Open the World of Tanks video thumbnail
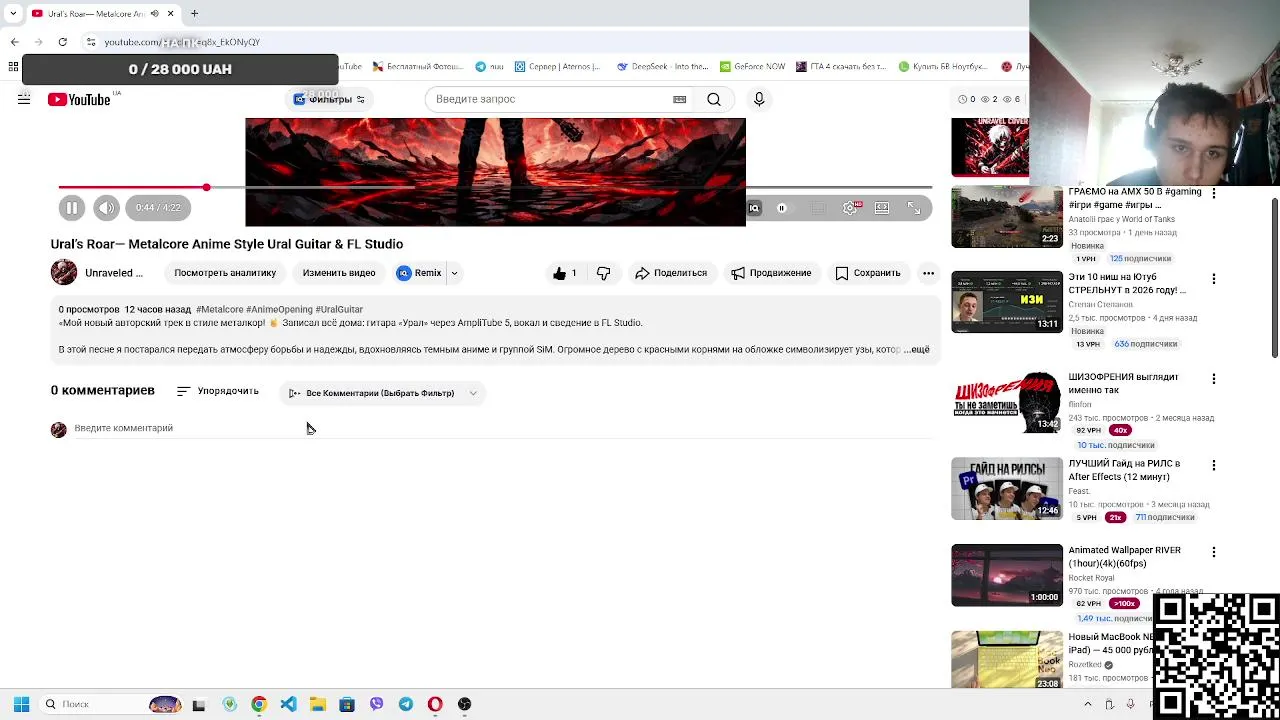This screenshot has height=720, width=1280. coord(1007,216)
